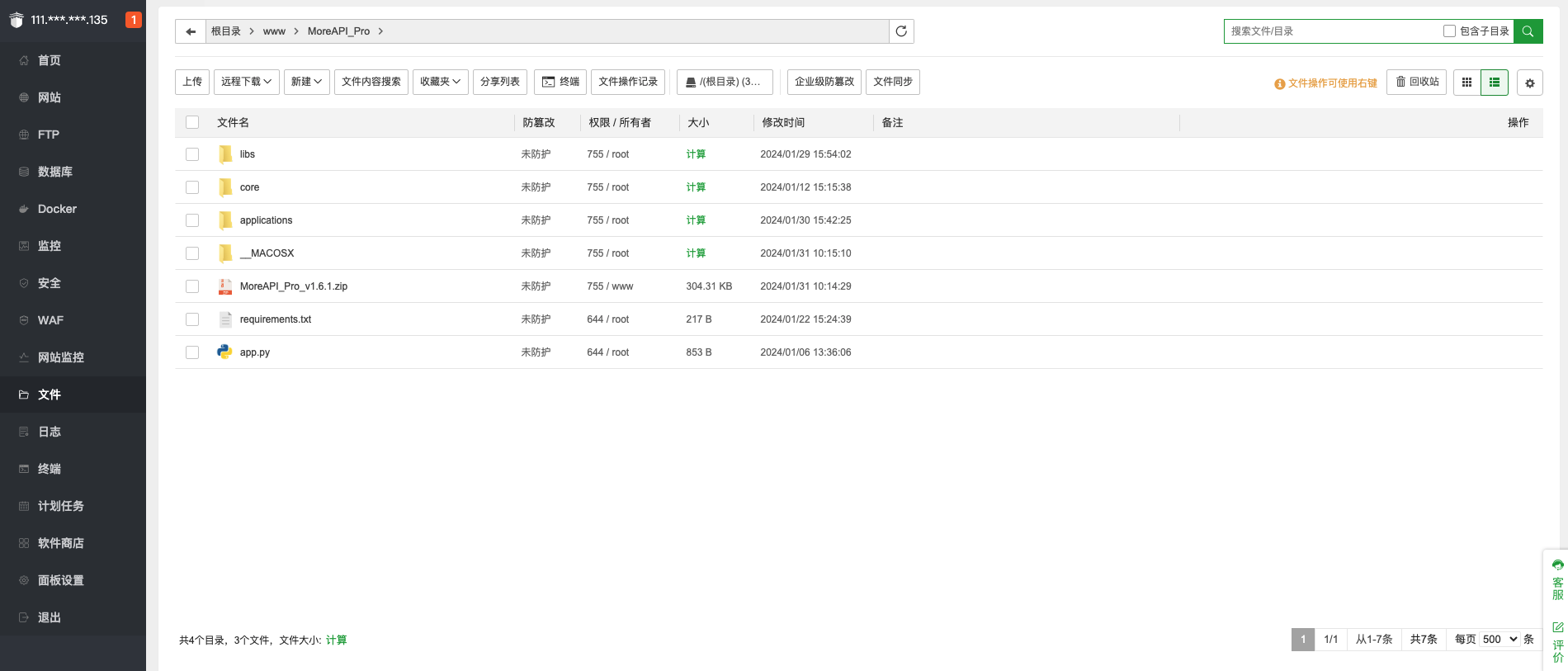The image size is (1568, 671).
Task: Click chevron after 根目录 breadcrumb
Action: coord(252,31)
